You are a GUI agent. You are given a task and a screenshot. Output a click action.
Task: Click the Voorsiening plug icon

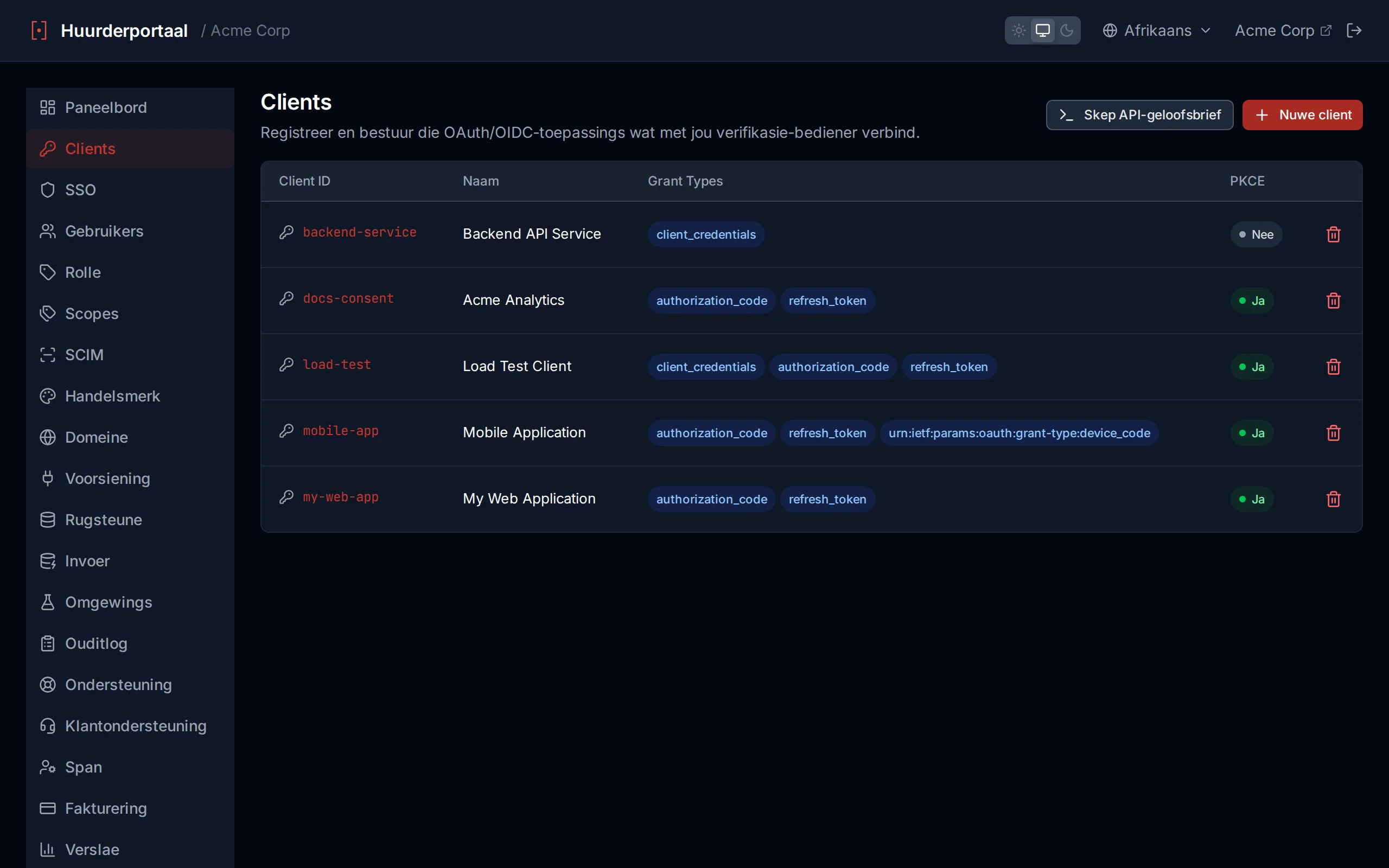coord(48,478)
